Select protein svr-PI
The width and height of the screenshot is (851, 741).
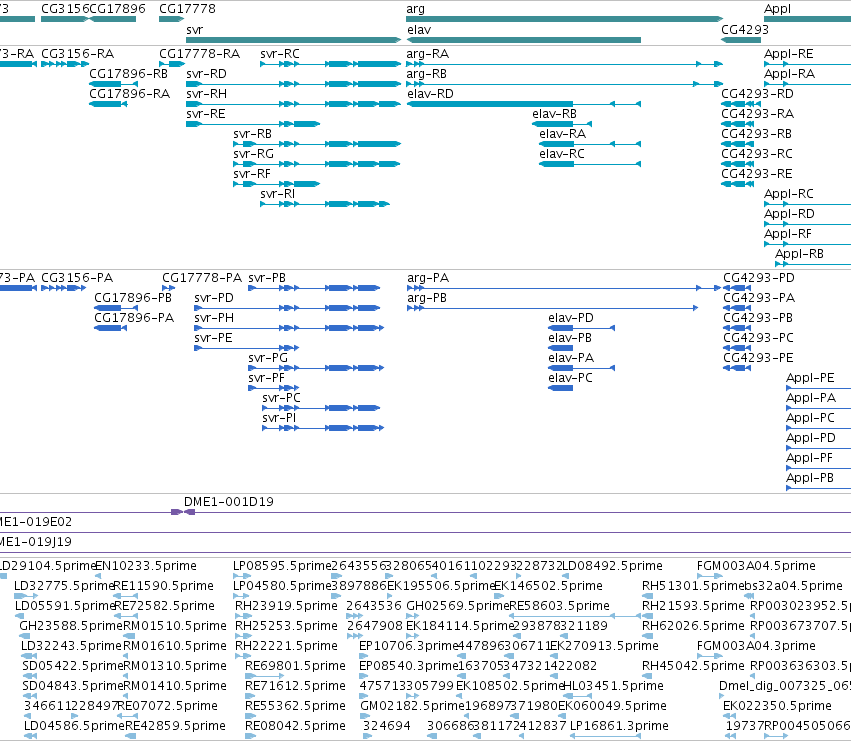click(x=323, y=428)
